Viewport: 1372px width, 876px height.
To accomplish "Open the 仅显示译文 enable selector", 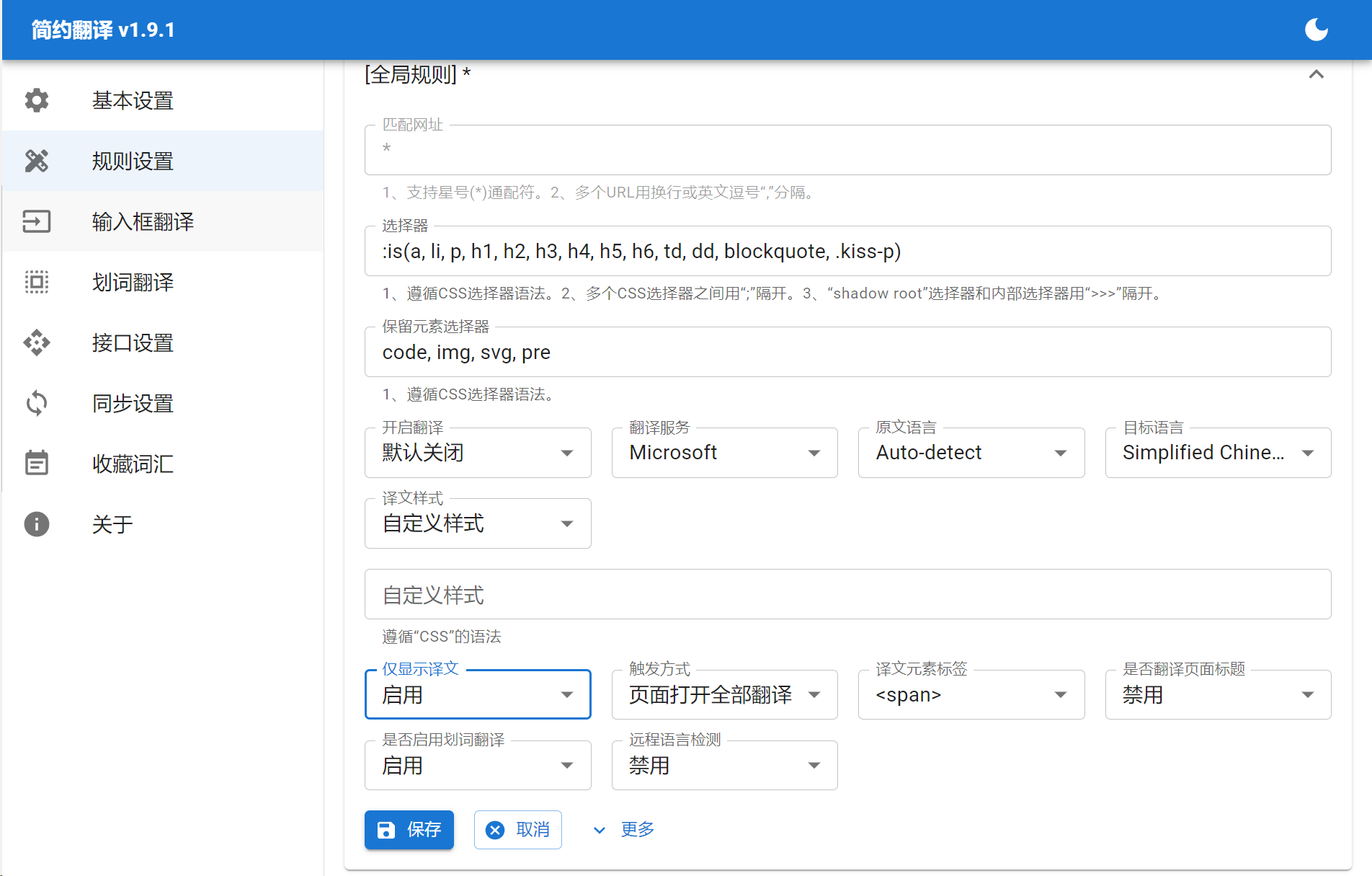I will point(477,695).
